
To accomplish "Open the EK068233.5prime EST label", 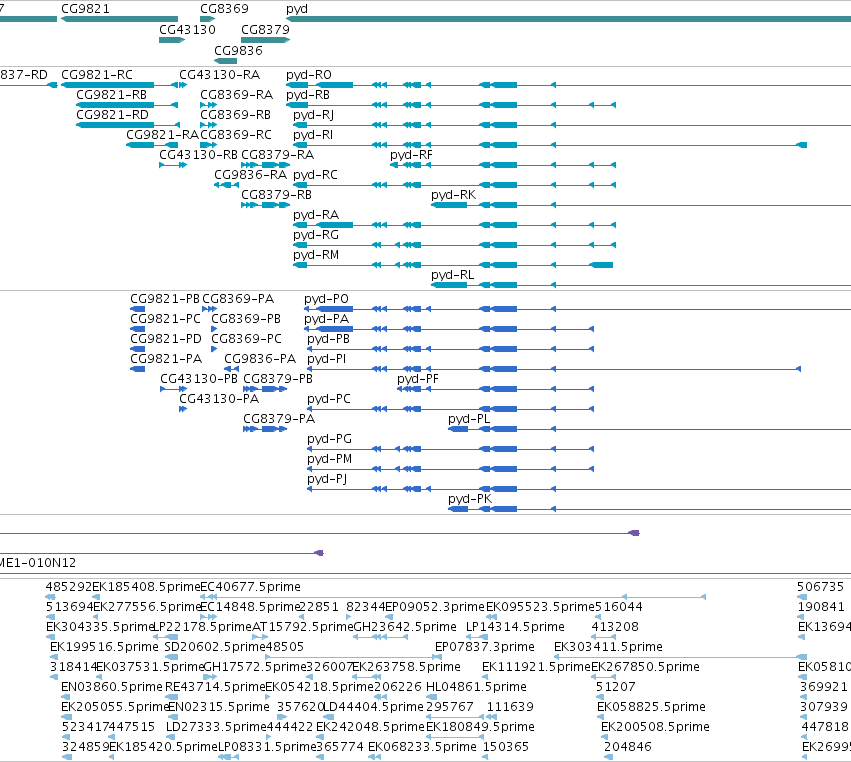I will pos(422,746).
